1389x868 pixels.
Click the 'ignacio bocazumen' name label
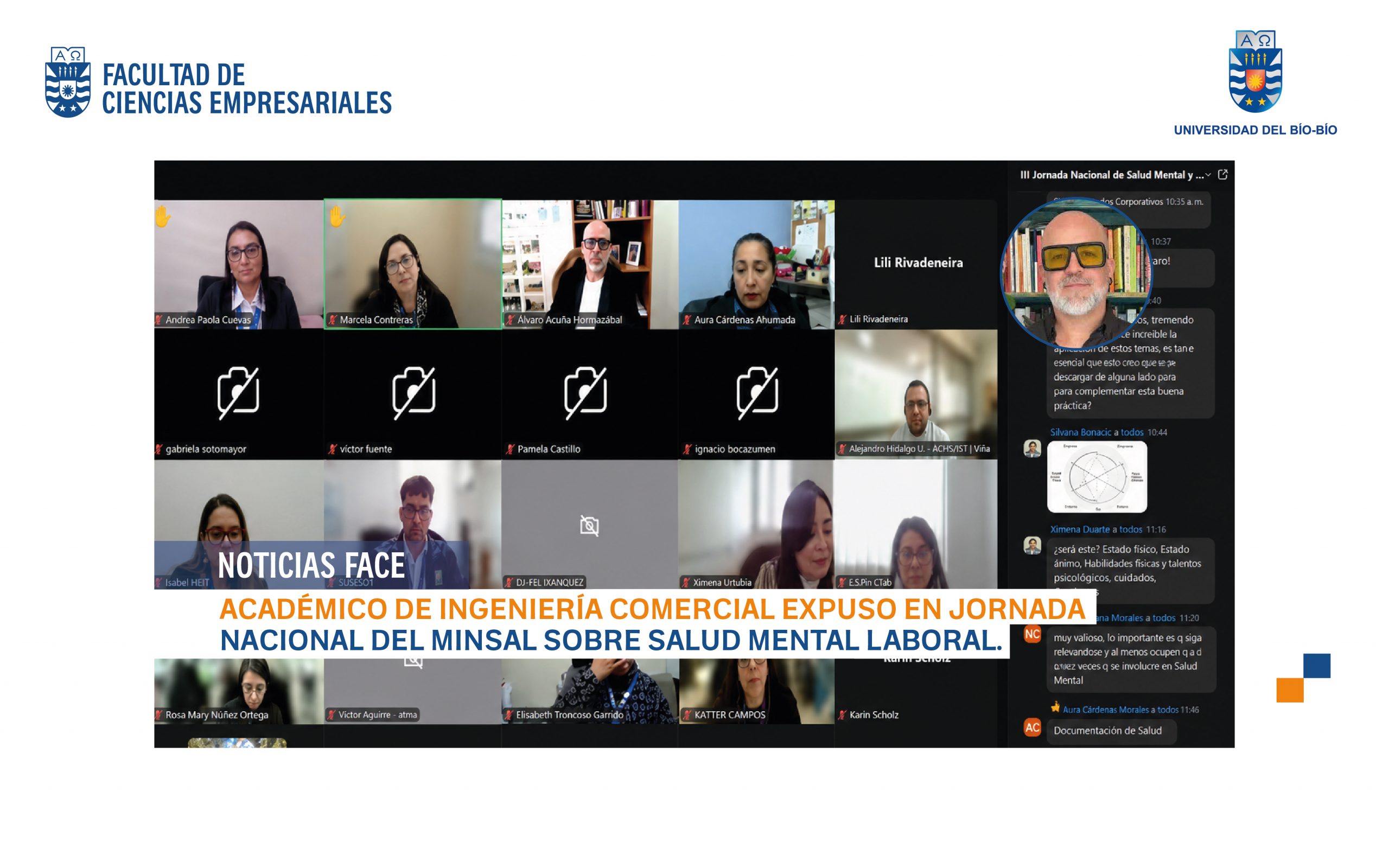click(735, 449)
